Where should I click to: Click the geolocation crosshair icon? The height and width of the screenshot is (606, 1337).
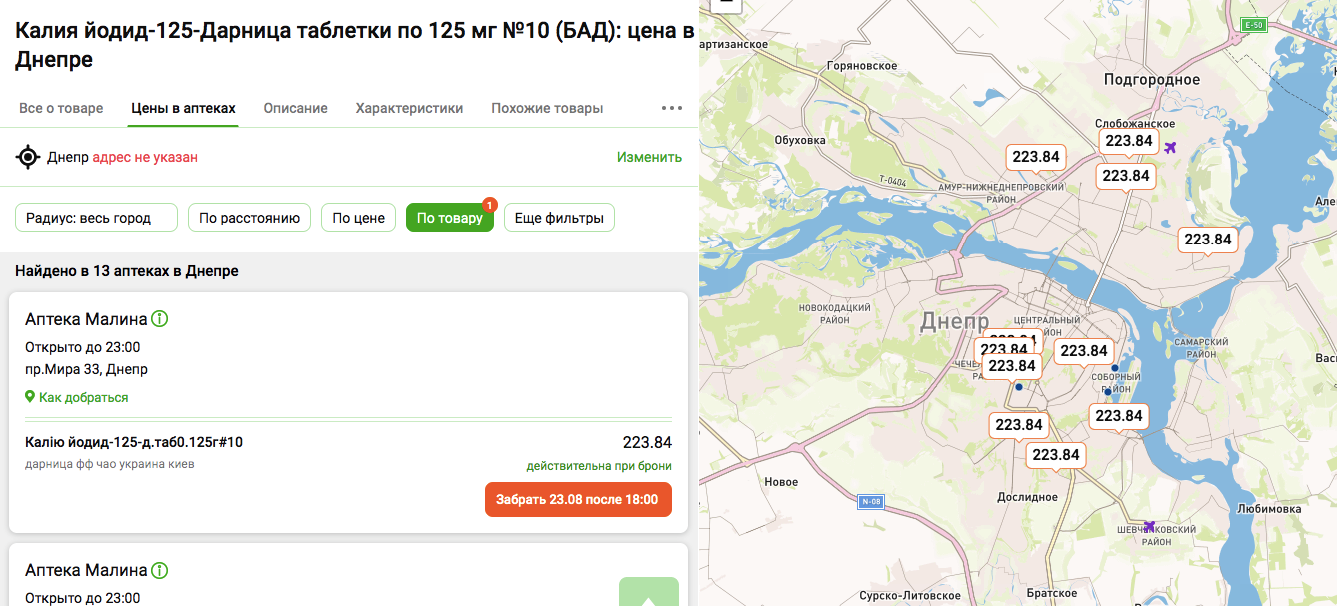[x=28, y=157]
